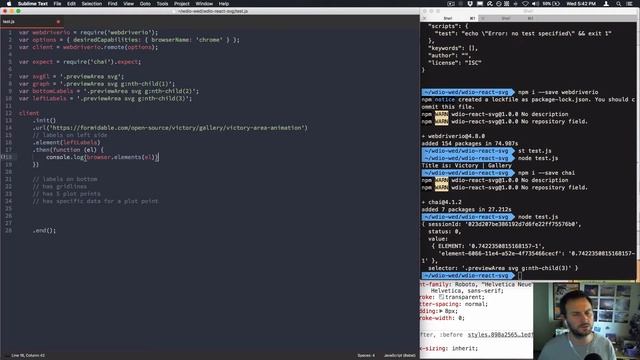
Task: Click line number 28 in the gutter
Action: click(x=8, y=231)
